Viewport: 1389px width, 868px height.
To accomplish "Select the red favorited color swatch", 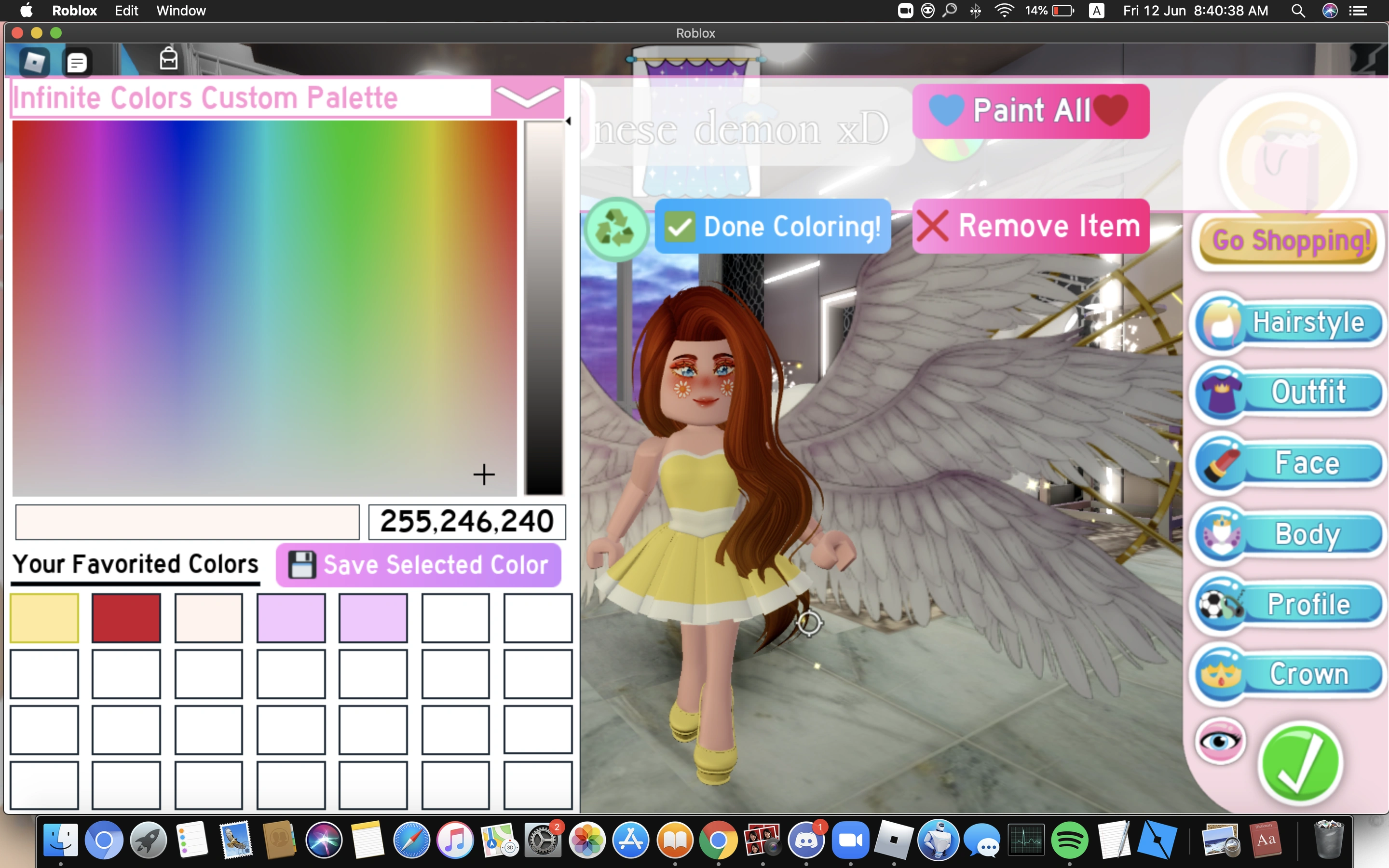I will tap(126, 618).
